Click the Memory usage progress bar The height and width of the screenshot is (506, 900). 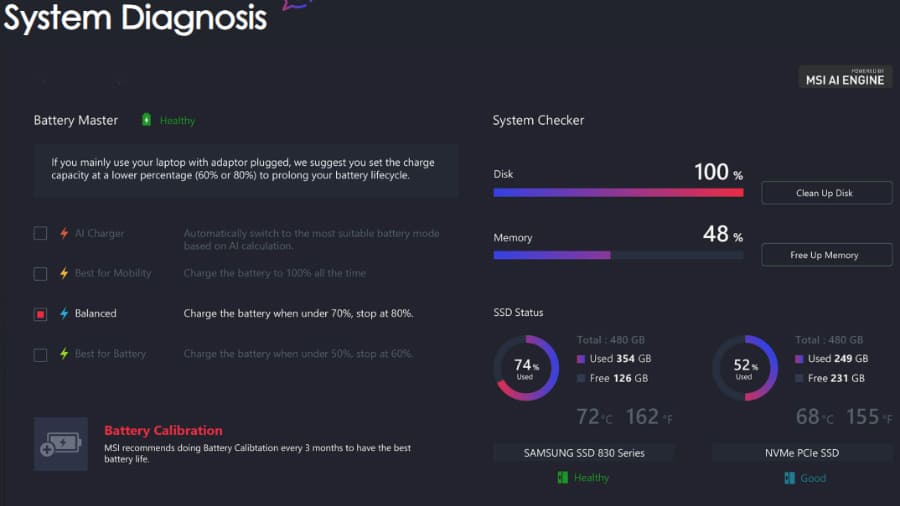pos(618,255)
